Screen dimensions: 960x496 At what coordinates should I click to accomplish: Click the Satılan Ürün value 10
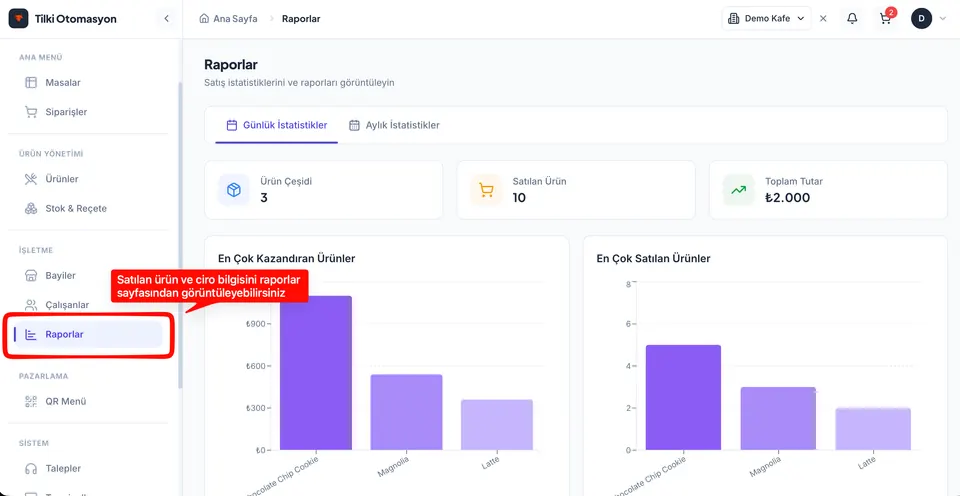coord(519,198)
